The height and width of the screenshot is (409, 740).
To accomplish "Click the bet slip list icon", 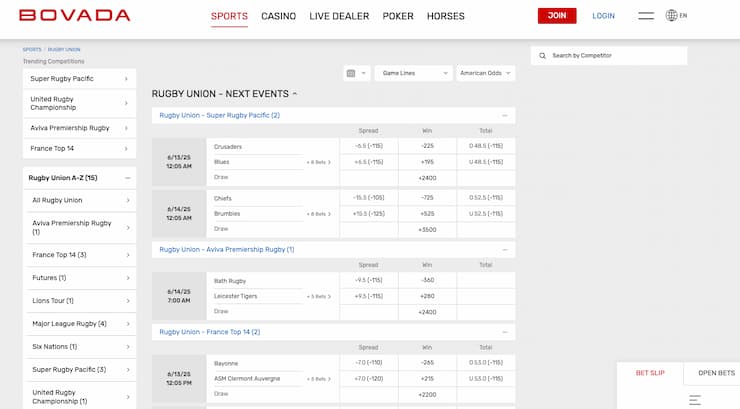I will pyautogui.click(x=695, y=400).
